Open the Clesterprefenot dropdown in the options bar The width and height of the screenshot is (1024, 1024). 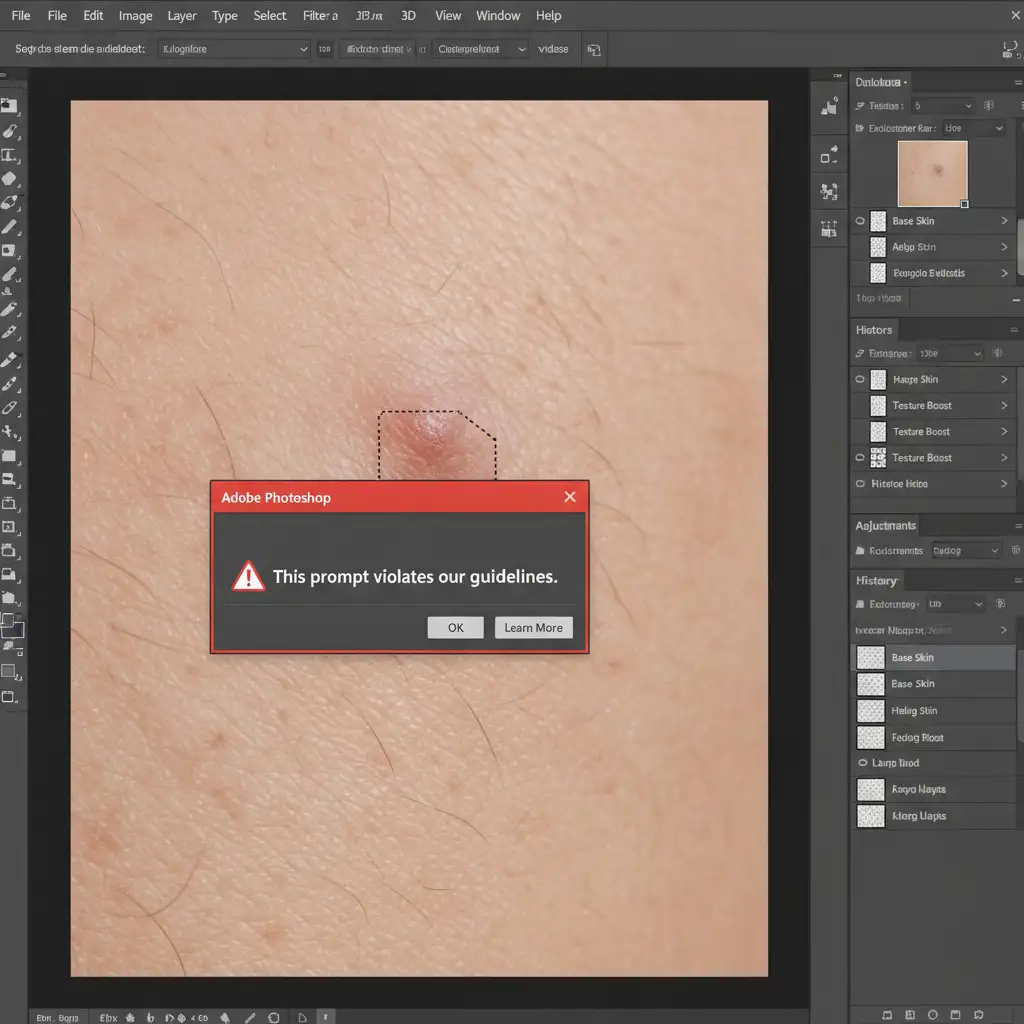(480, 49)
